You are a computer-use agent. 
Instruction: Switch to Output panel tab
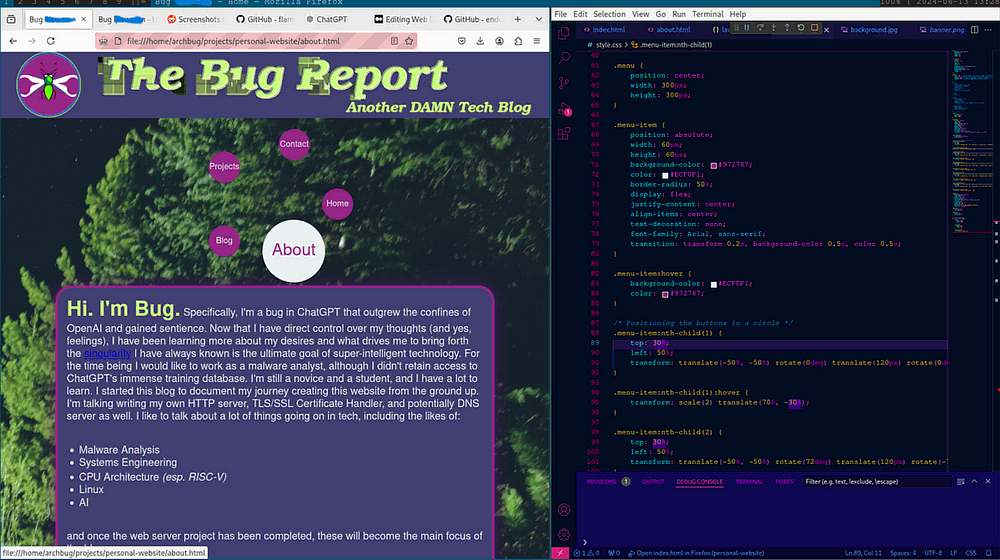point(653,482)
